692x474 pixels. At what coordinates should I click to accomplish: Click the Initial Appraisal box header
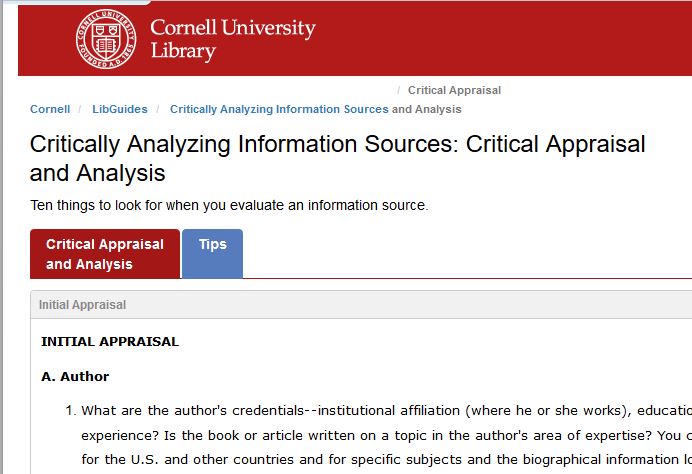pyautogui.click(x=361, y=305)
